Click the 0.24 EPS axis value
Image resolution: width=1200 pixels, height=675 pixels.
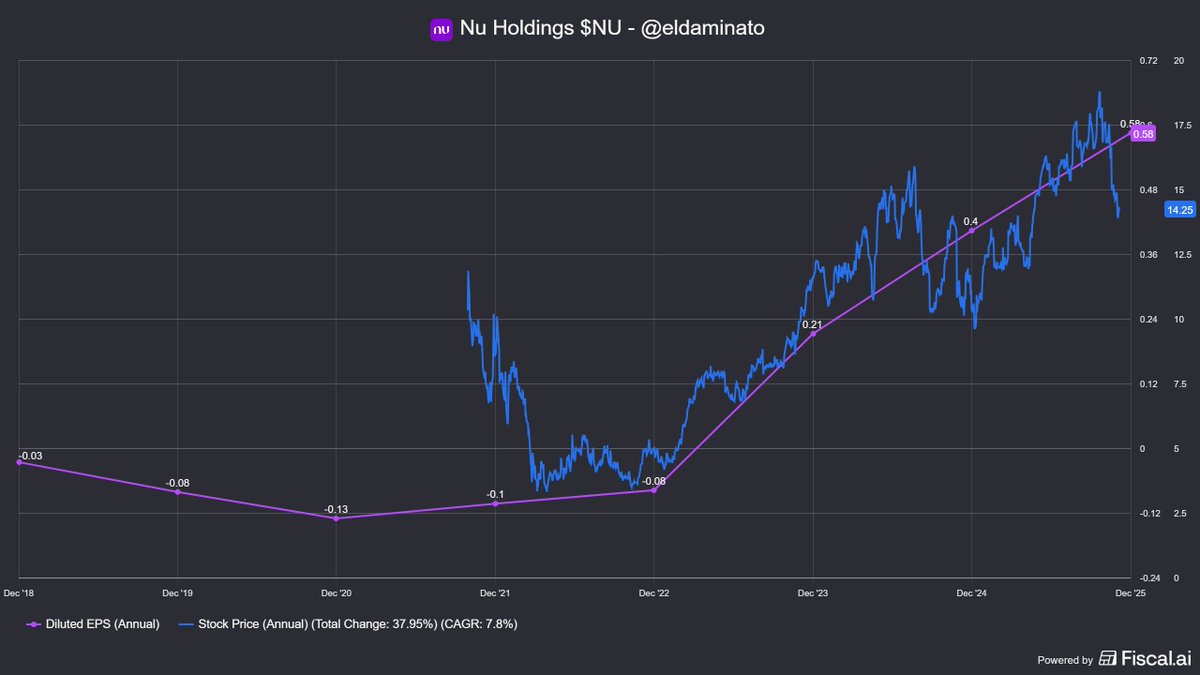click(1147, 320)
